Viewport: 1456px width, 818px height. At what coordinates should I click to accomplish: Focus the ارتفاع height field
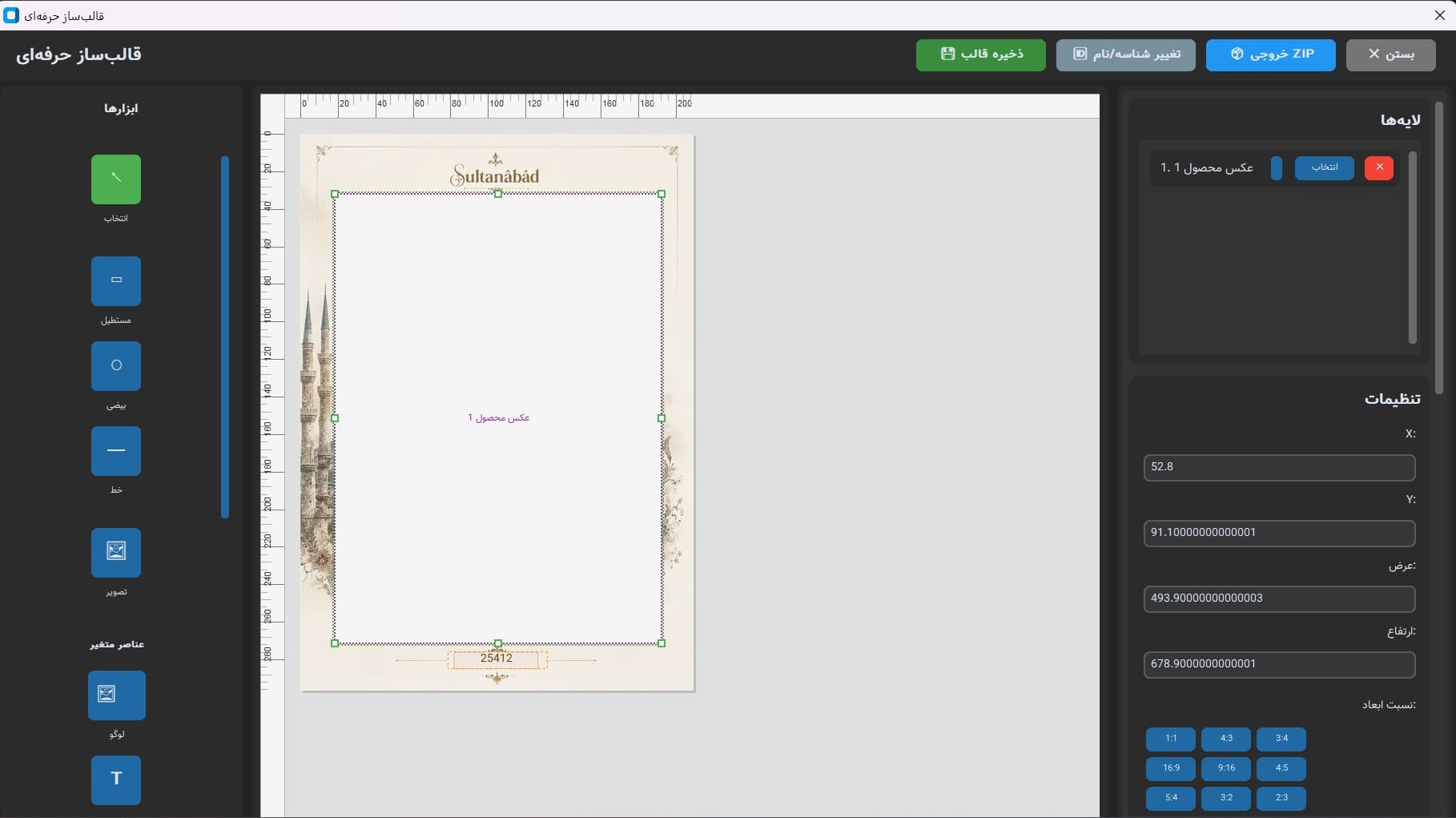point(1279,664)
